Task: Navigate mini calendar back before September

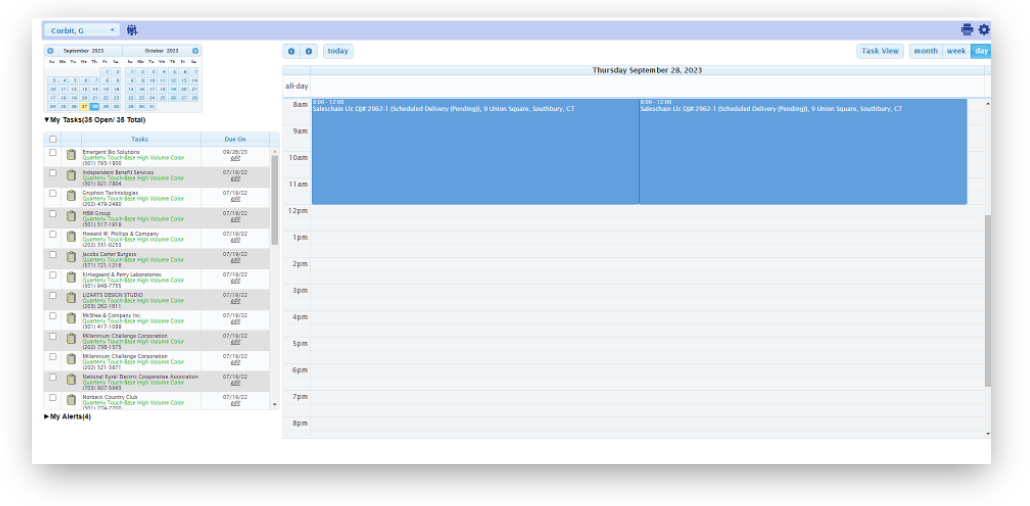Action: click(x=50, y=51)
